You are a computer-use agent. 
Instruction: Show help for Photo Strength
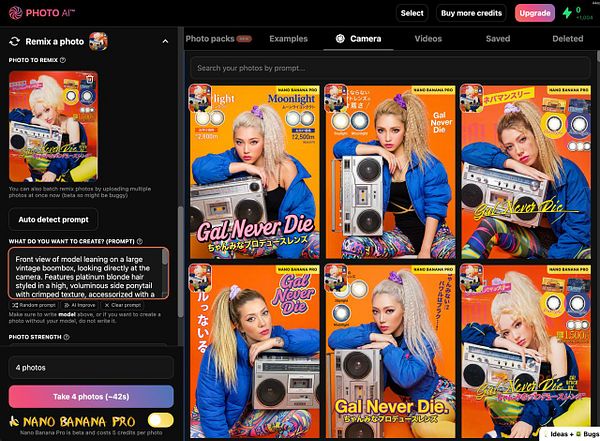click(66, 337)
